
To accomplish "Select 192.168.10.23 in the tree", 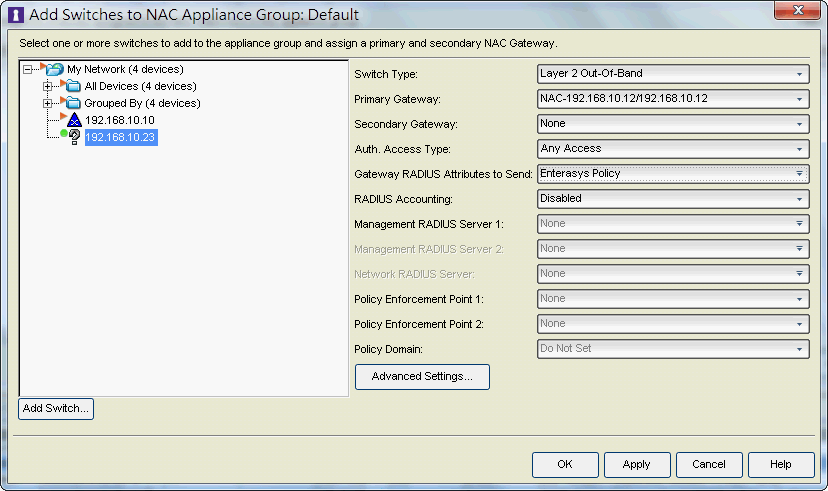I will 120,137.
